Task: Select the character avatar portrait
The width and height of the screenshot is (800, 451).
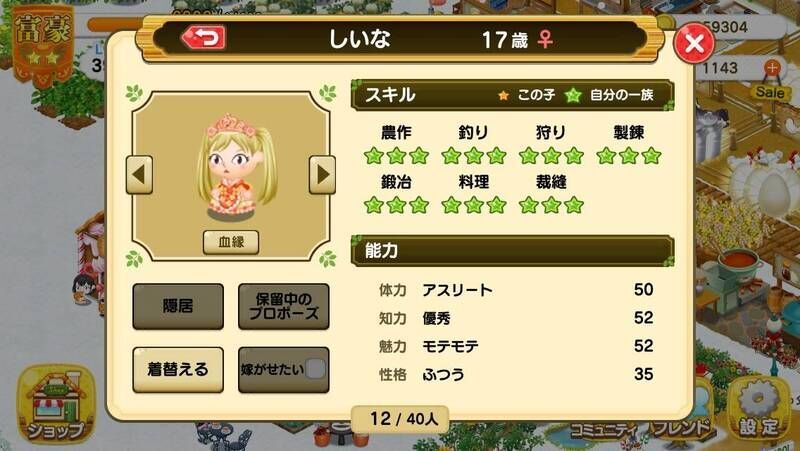Action: (x=233, y=167)
